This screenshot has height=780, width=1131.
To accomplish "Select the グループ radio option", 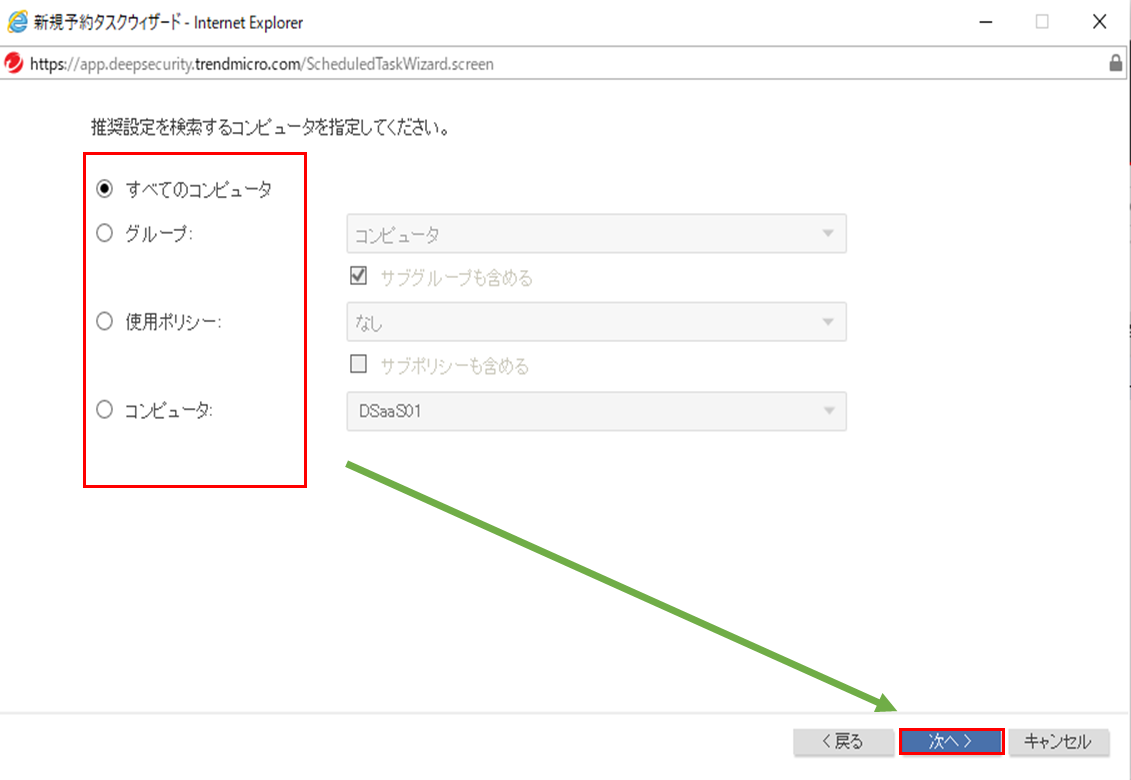I will point(105,233).
